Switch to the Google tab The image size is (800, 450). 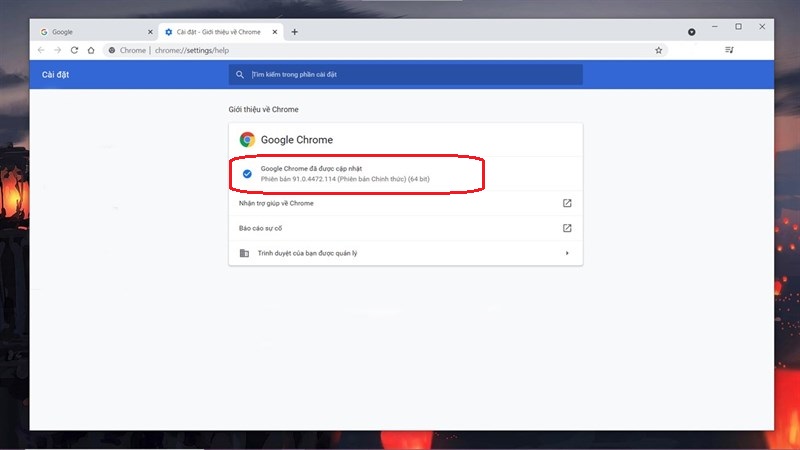(97, 32)
